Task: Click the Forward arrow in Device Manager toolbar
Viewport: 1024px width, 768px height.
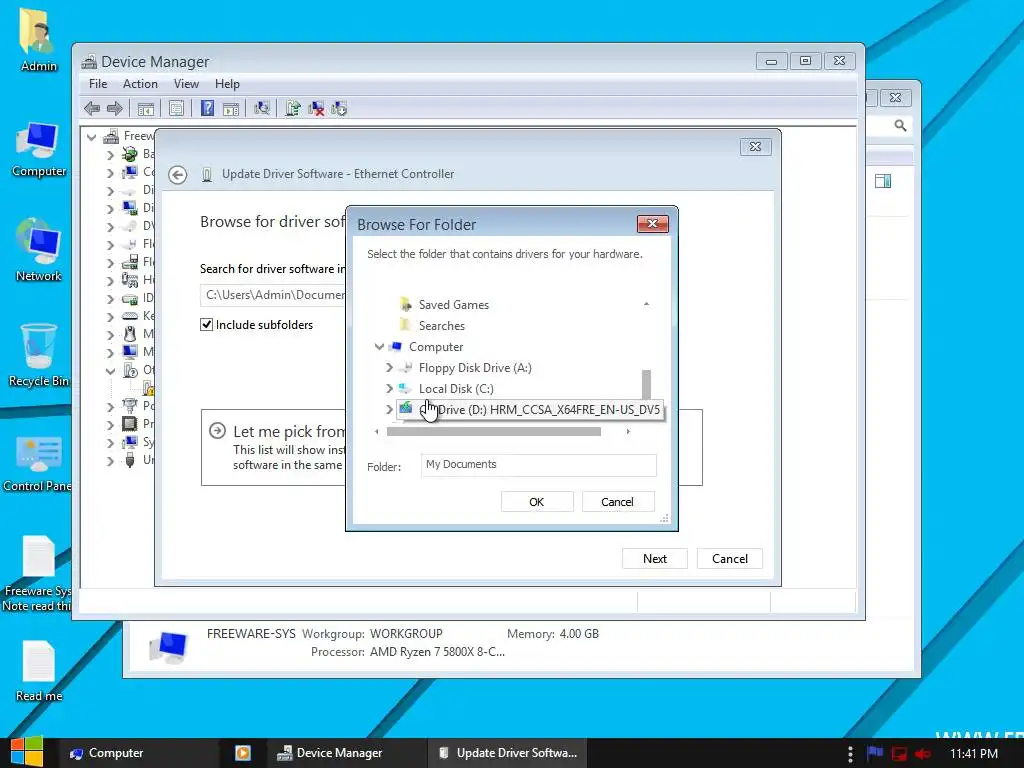Action: 114,108
